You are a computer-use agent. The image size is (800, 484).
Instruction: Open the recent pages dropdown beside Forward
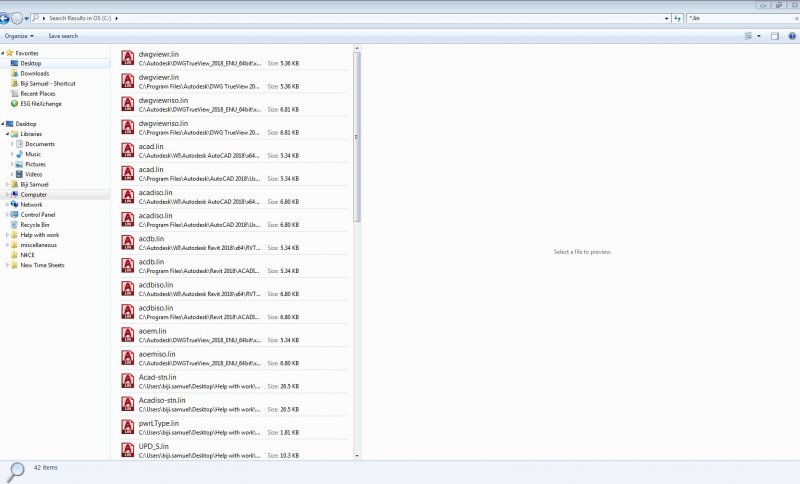point(27,19)
